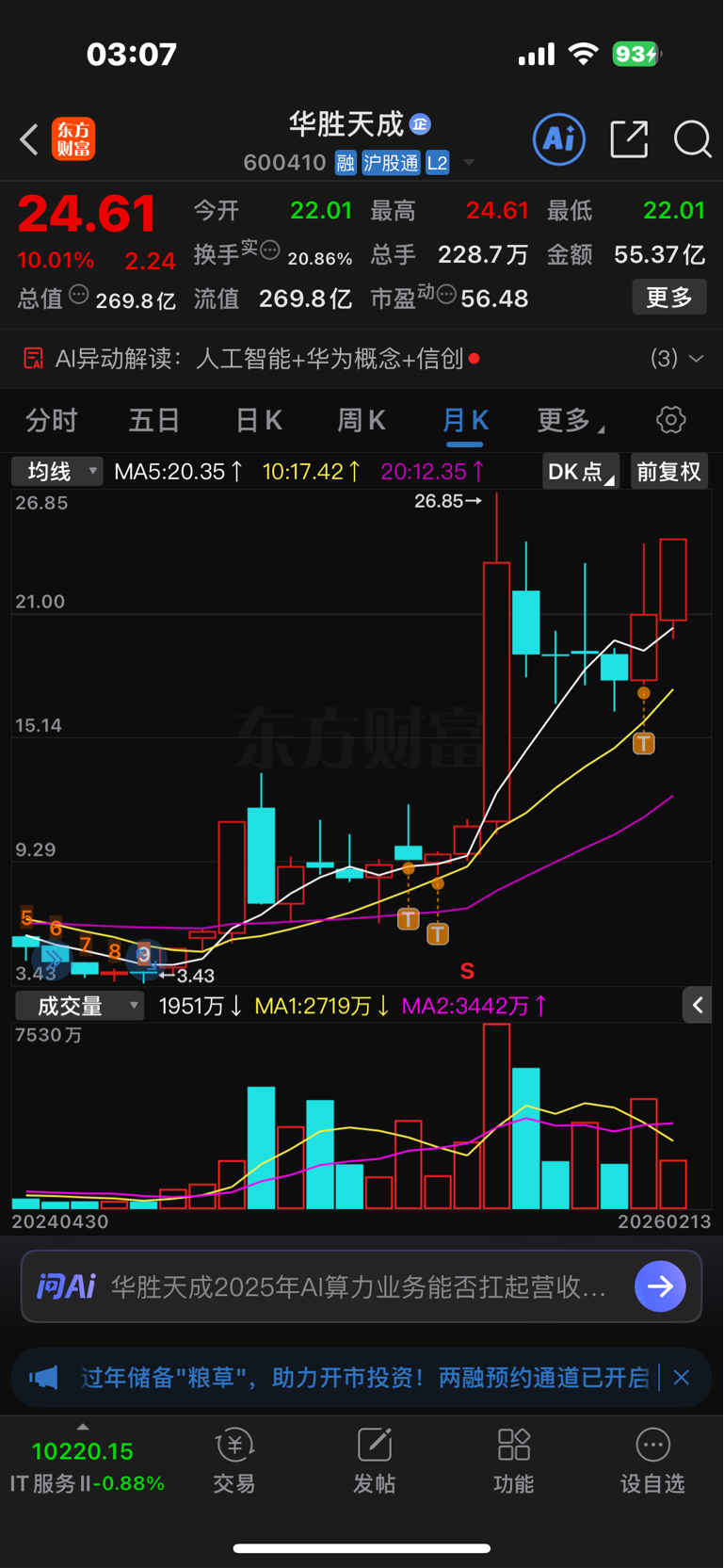Tap the L2 badge
This screenshot has width=724, height=1568.
tap(437, 163)
